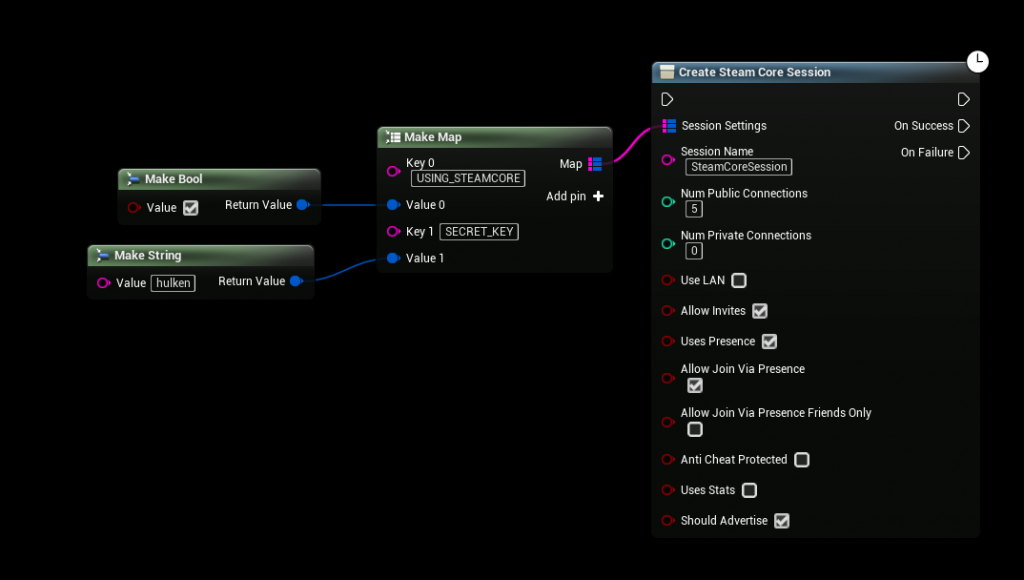Enable the Use LAN checkbox
Screen dimensions: 1024x580
tap(739, 281)
